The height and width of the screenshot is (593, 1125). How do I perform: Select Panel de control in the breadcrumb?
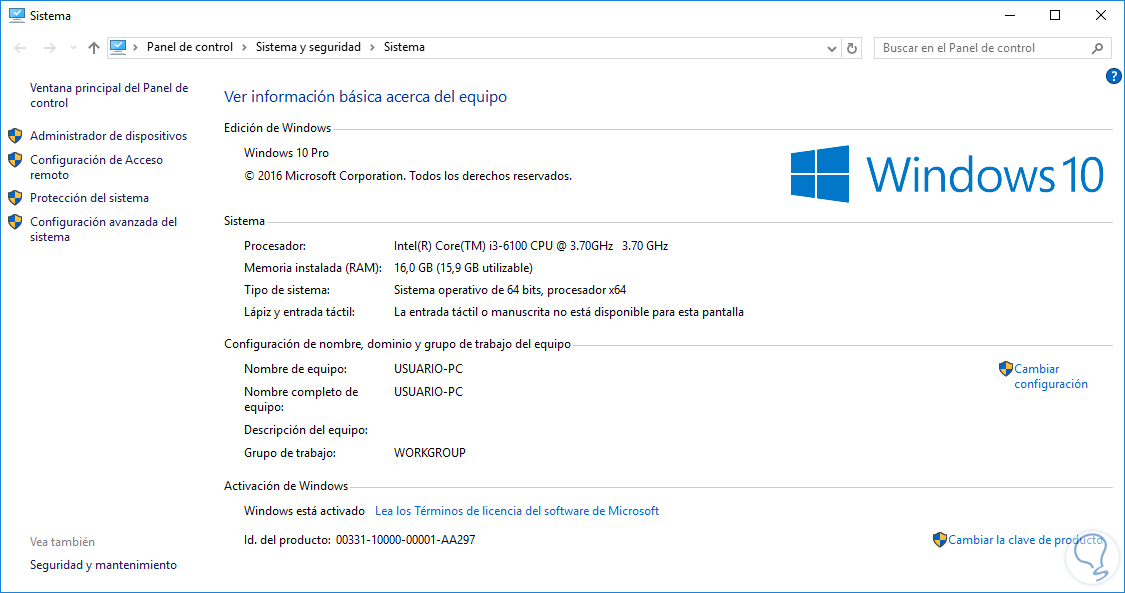(x=190, y=47)
